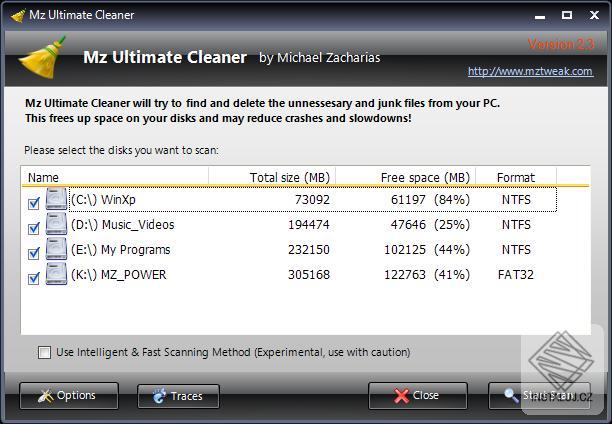Uncheck the K:\ MZ_POWER disk checkbox

coord(34,278)
